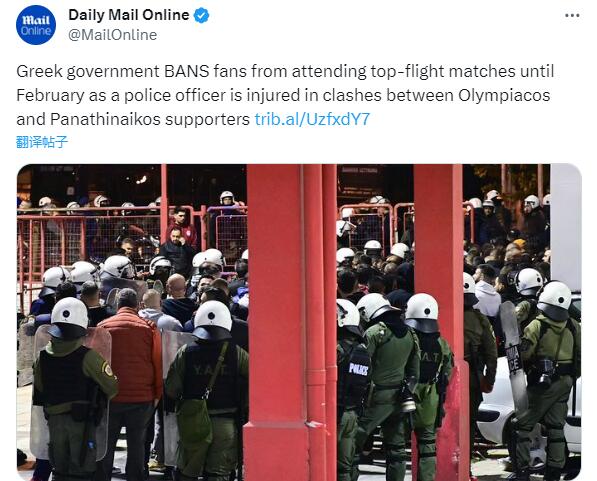Open the trib.al/UzfxdY7 link
The width and height of the screenshot is (597, 481).
click(x=312, y=119)
